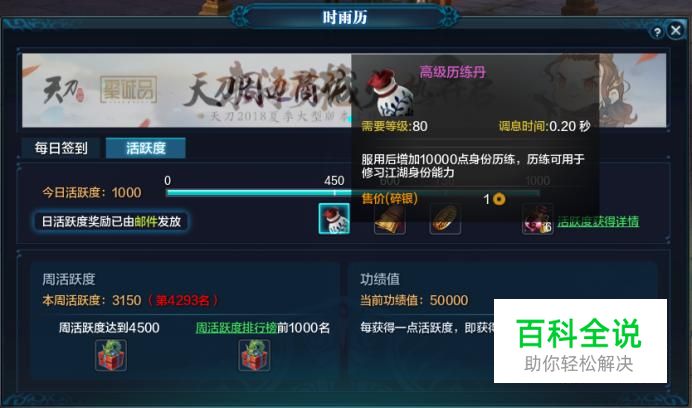Click the 高级历练丹 item title
Viewport: 692px width, 408px height.
click(452, 72)
